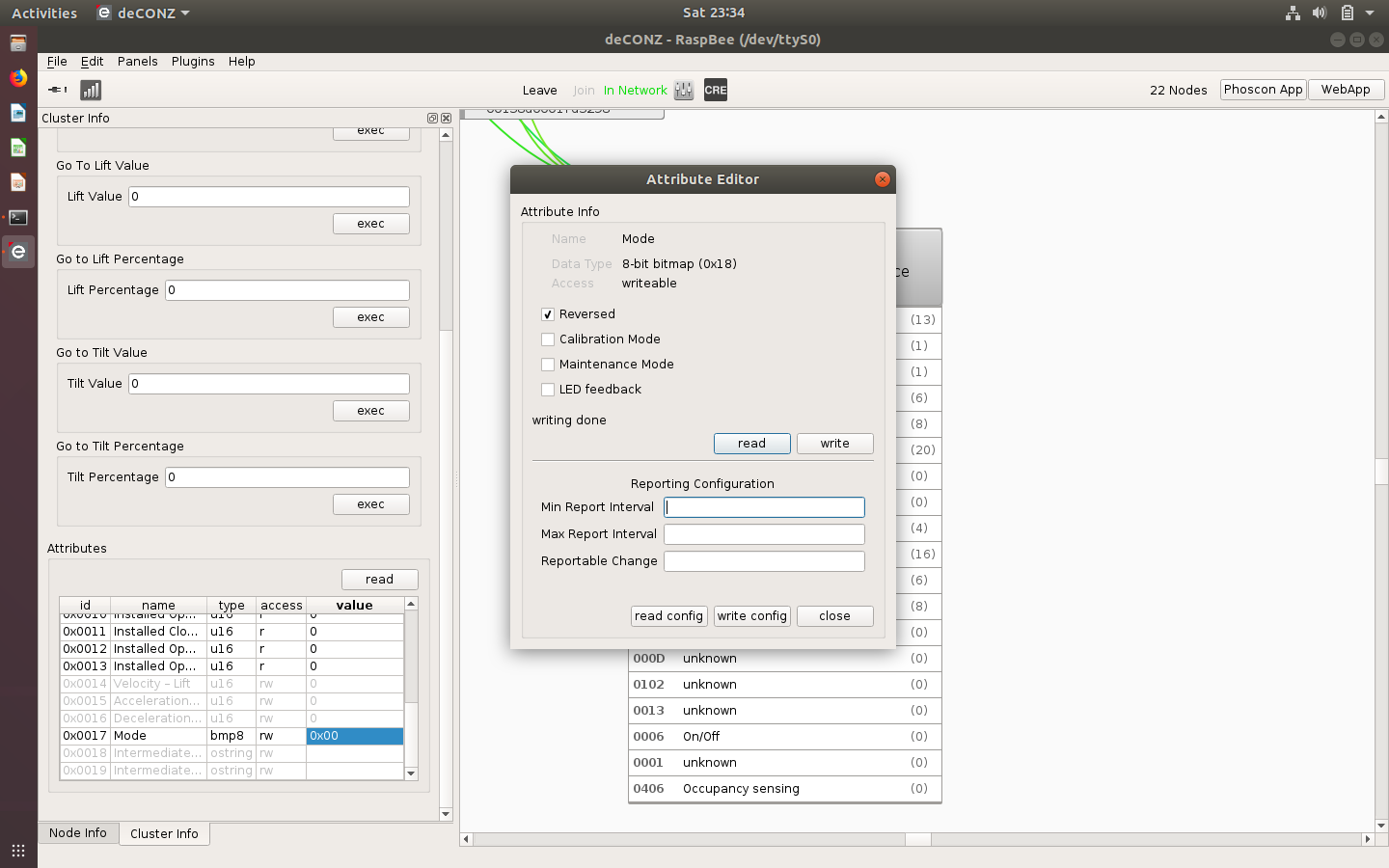This screenshot has height=868, width=1389.
Task: Switch to the Cluster Info tab
Action: coord(164,834)
